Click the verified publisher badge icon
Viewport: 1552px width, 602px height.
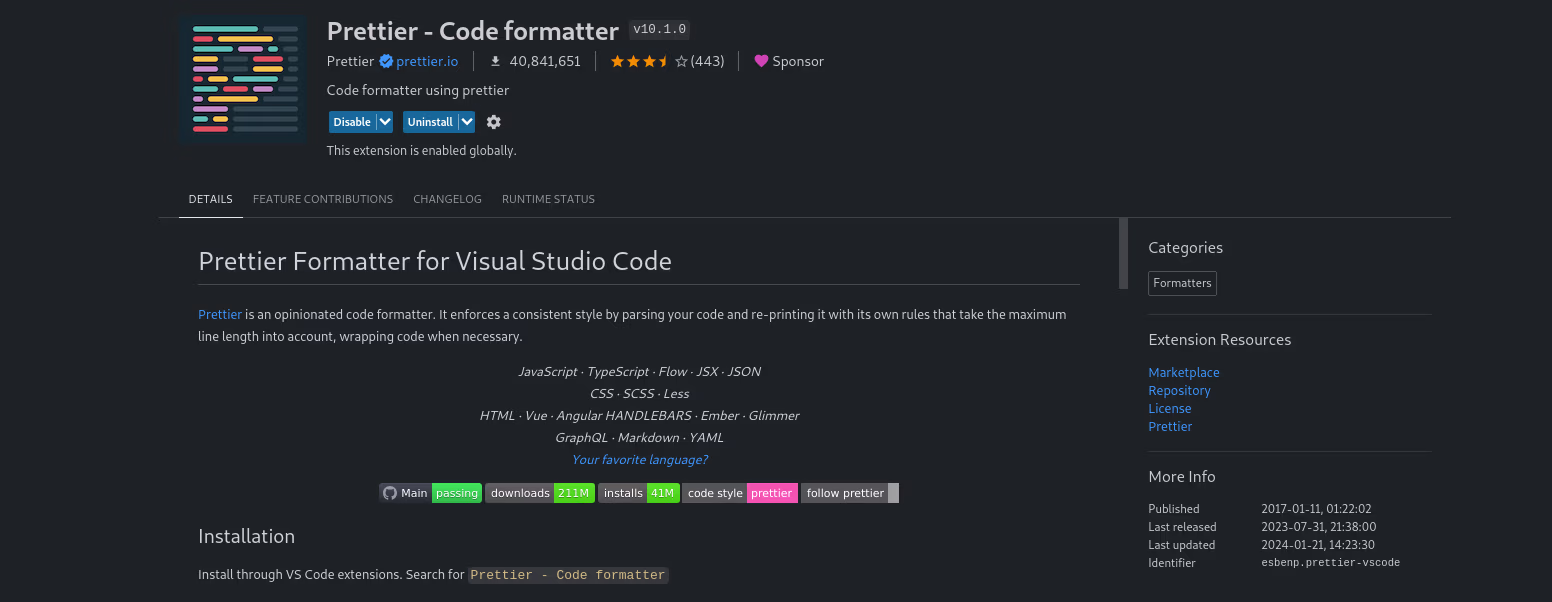point(386,61)
